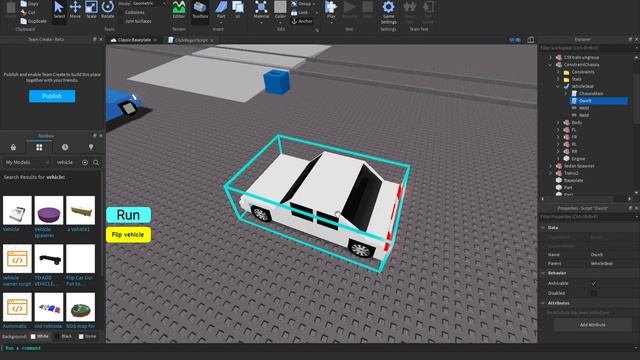The height and width of the screenshot is (360, 640).
Task: Click the yellow Flip vehicle button
Action: pyautogui.click(x=128, y=235)
